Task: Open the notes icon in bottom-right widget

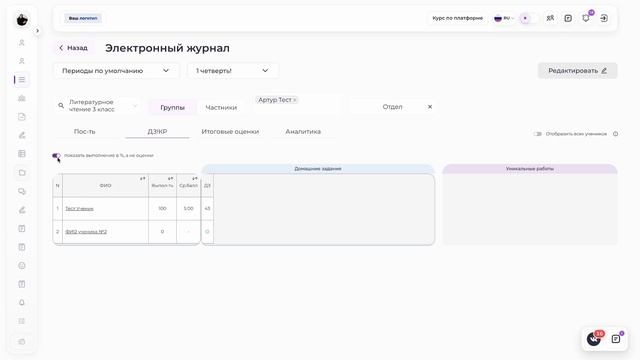Action: (616, 338)
